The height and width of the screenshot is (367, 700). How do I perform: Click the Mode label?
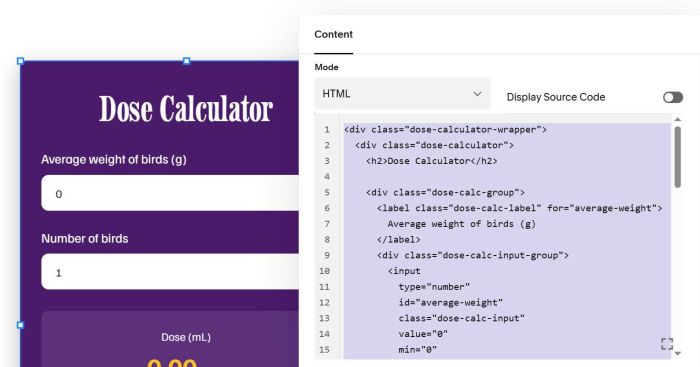click(326, 67)
